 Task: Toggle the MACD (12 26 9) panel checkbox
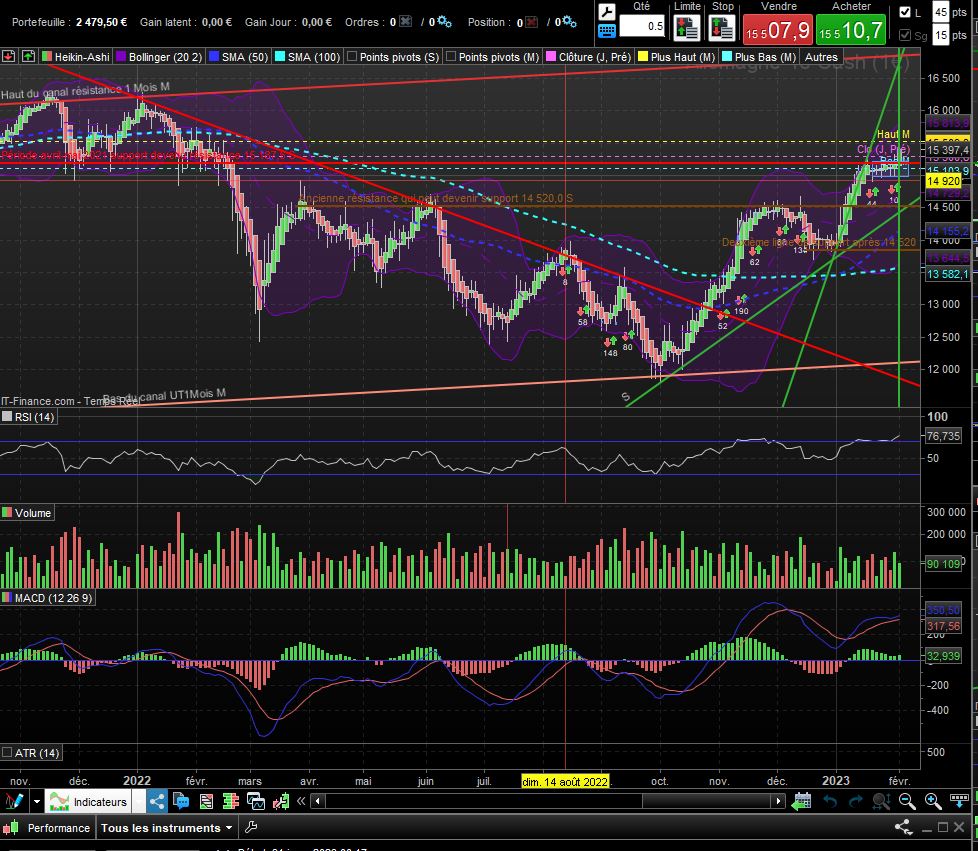tap(7, 598)
